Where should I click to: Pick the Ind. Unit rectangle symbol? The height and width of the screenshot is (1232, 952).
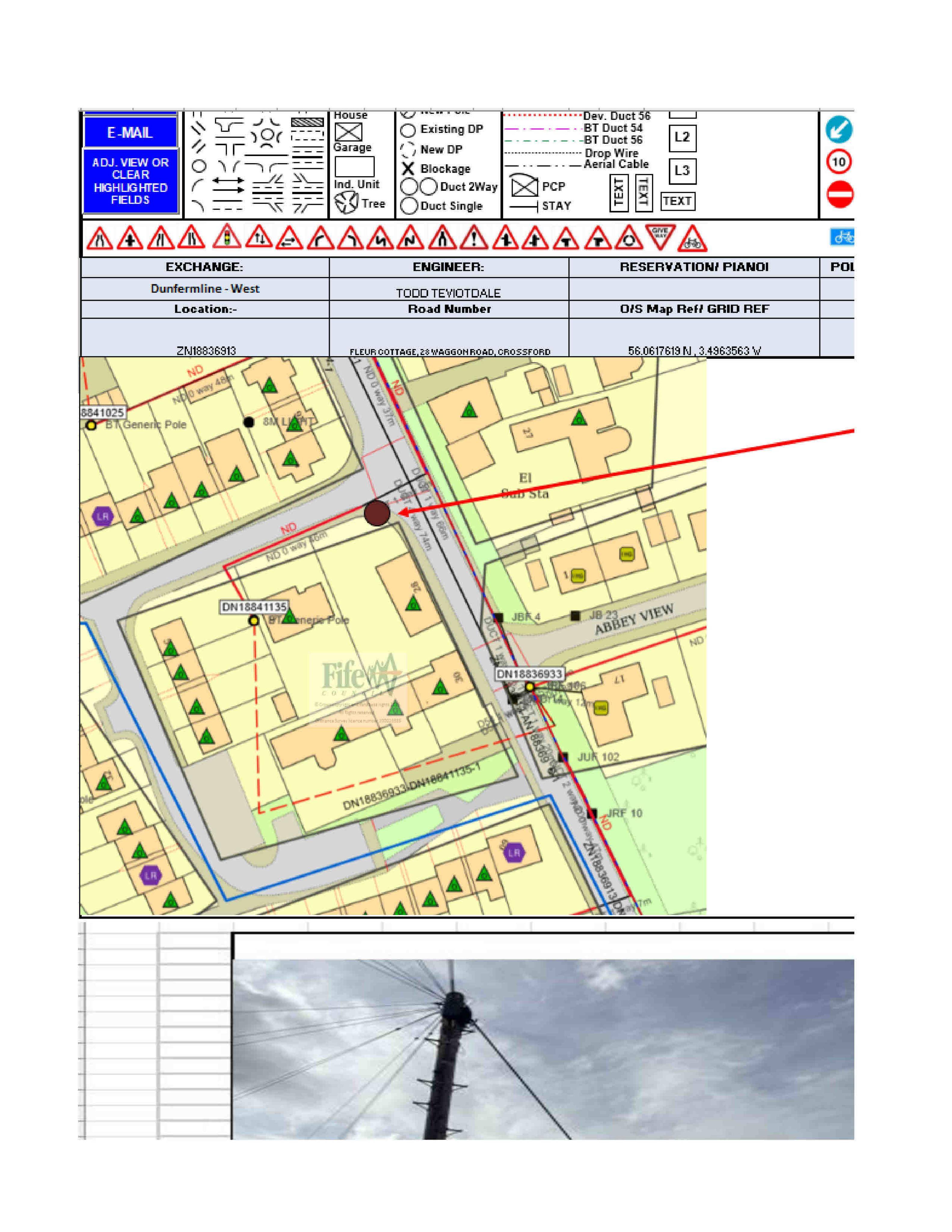pyautogui.click(x=354, y=166)
